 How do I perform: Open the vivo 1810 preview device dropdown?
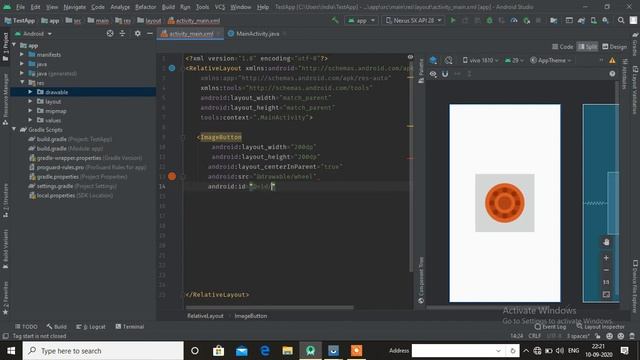[x=480, y=60]
